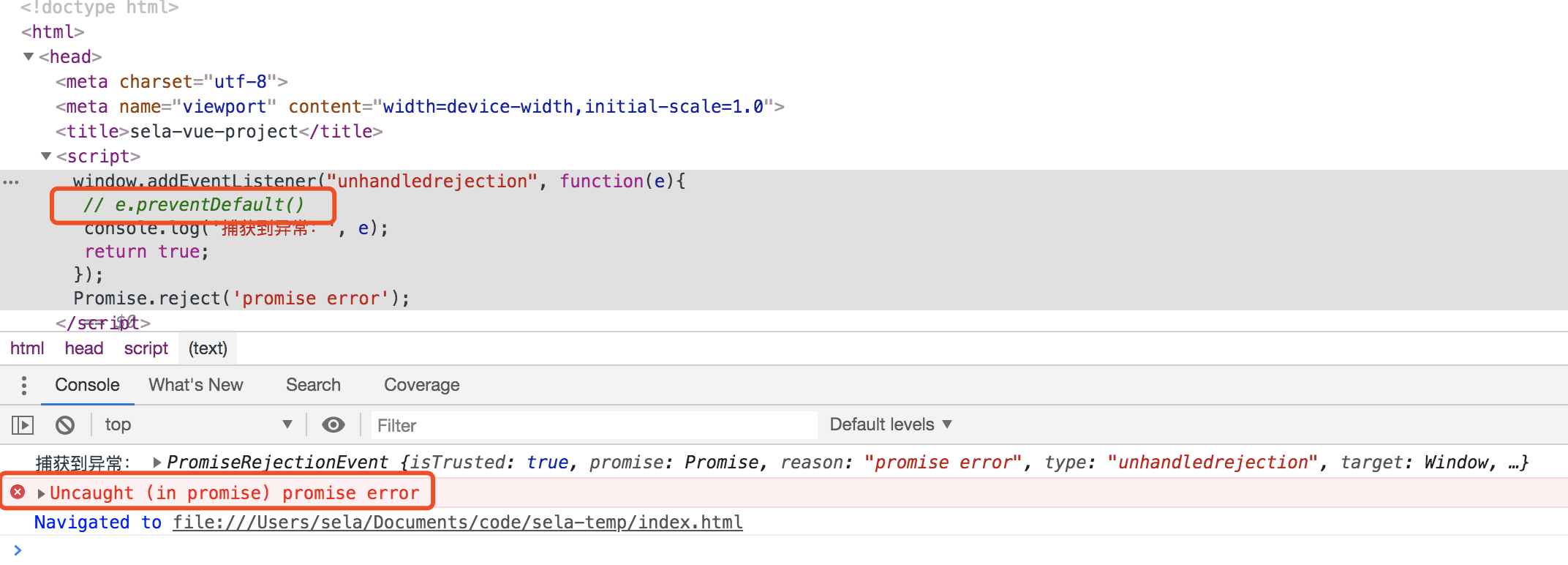Image resolution: width=1568 pixels, height=565 pixels.
Task: Switch to the What's New tab
Action: click(196, 385)
